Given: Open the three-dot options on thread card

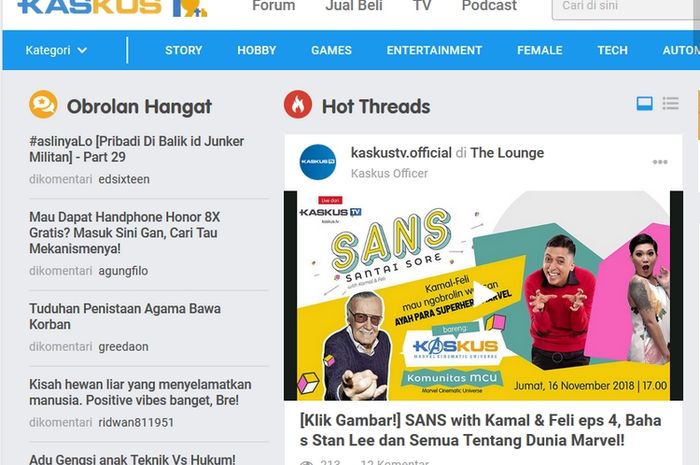Looking at the screenshot, I should [x=660, y=162].
